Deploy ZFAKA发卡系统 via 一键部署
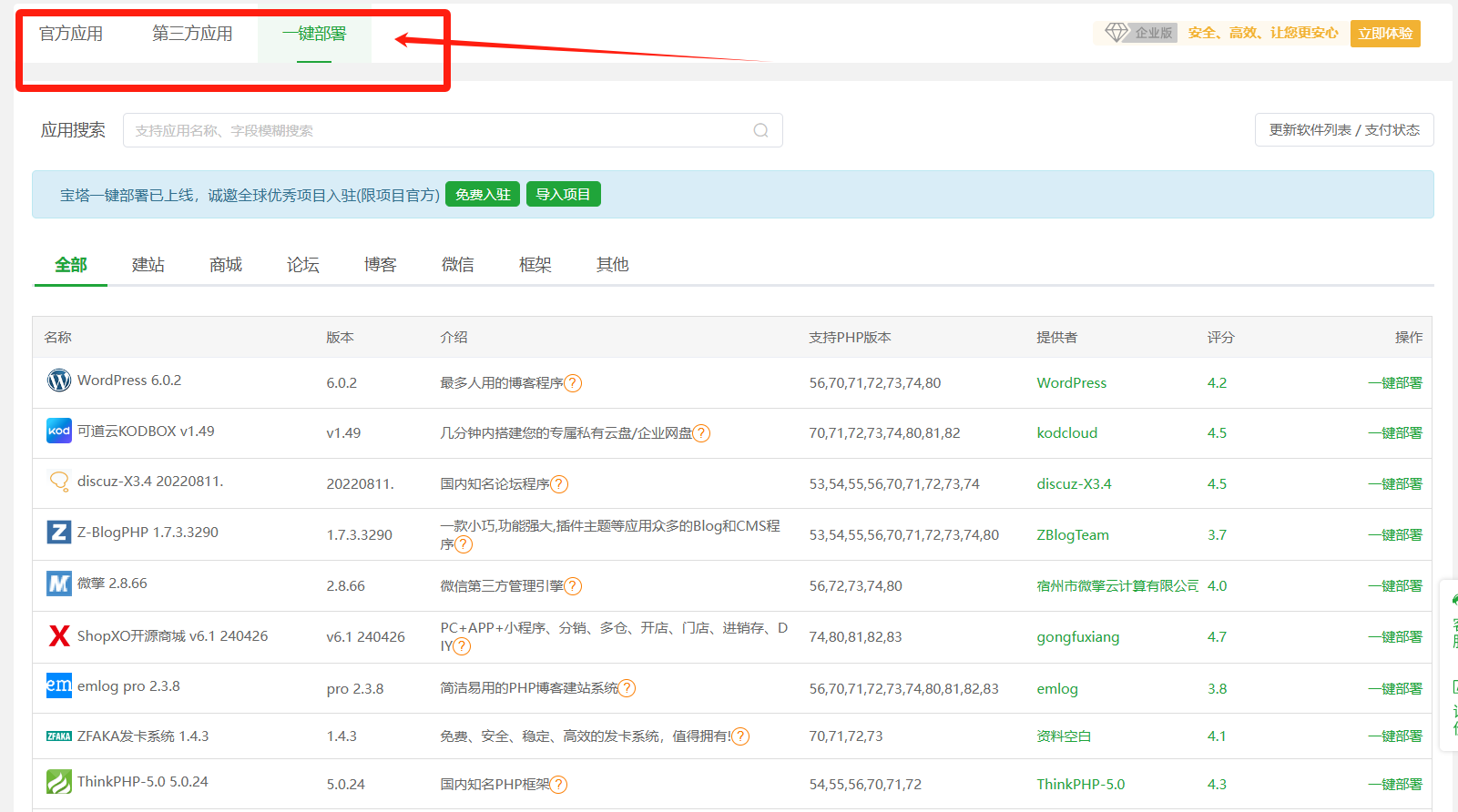The image size is (1458, 812). tap(1395, 736)
